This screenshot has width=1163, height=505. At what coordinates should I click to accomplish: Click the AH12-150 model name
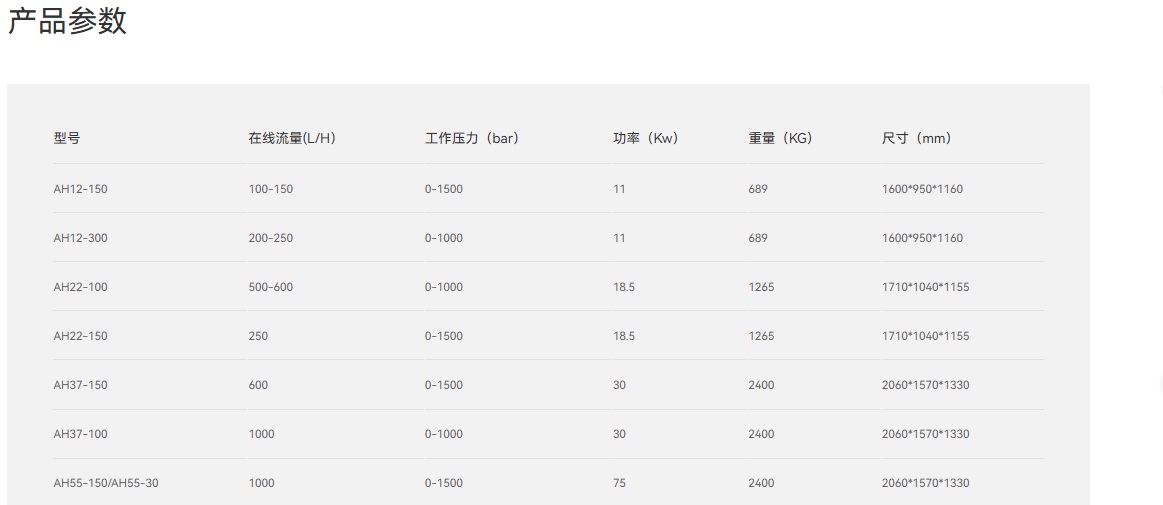click(x=80, y=189)
